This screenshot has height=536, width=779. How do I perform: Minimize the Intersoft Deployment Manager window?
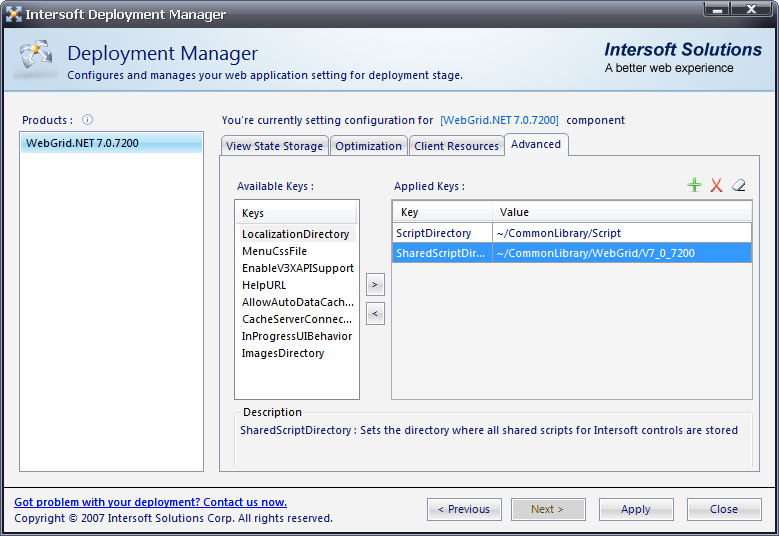pyautogui.click(x=717, y=9)
